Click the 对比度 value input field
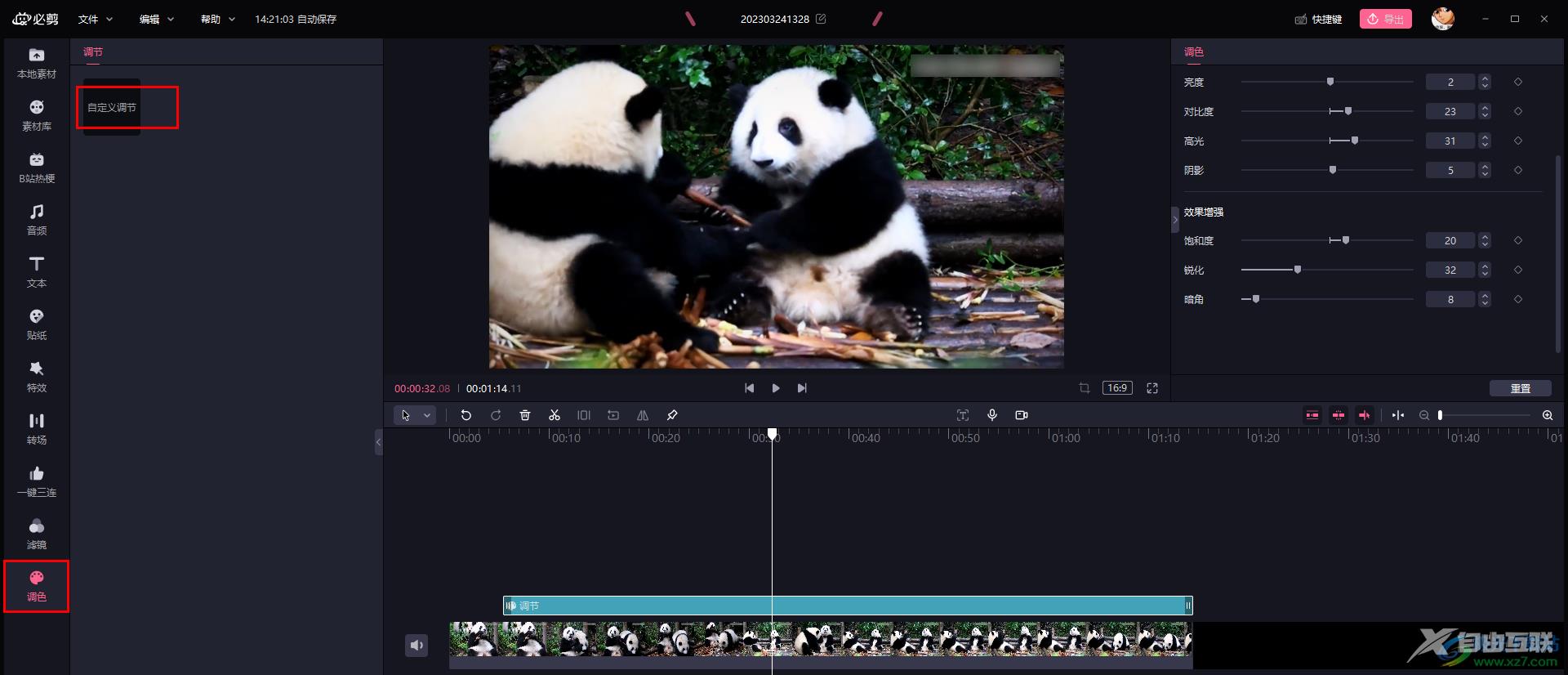 coord(1450,111)
